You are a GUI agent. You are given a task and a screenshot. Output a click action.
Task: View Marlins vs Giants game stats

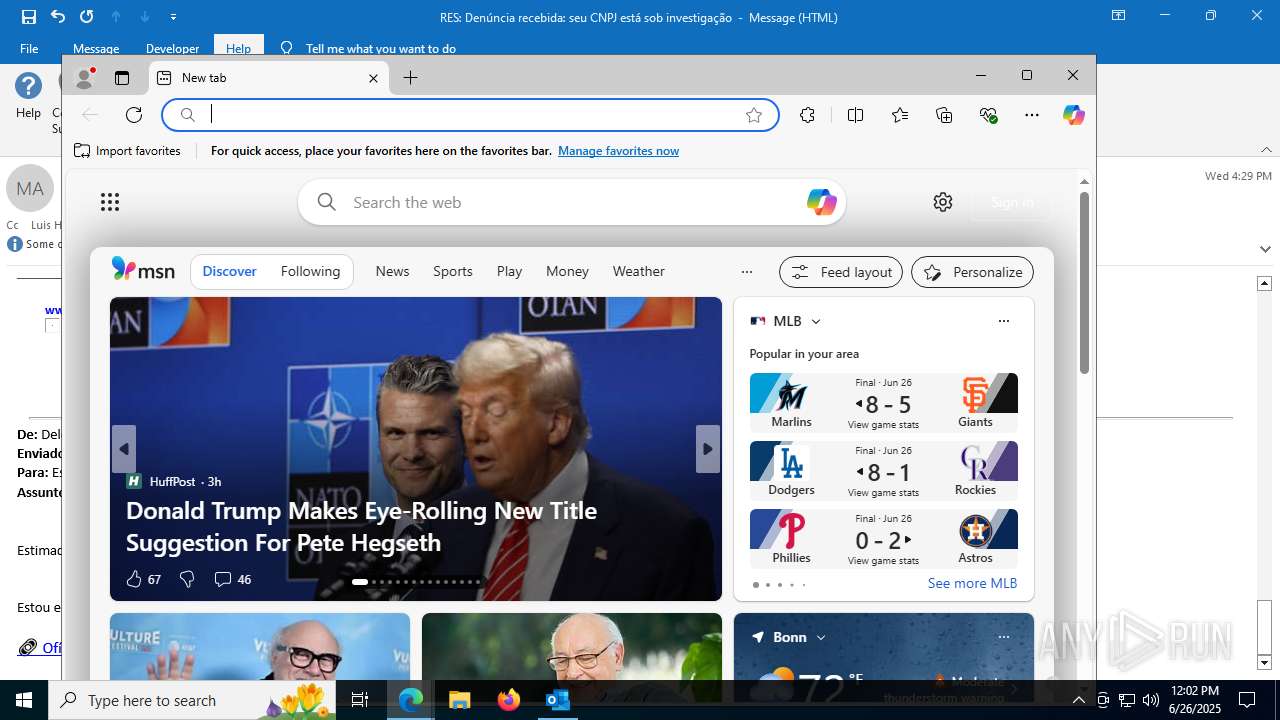point(883,425)
